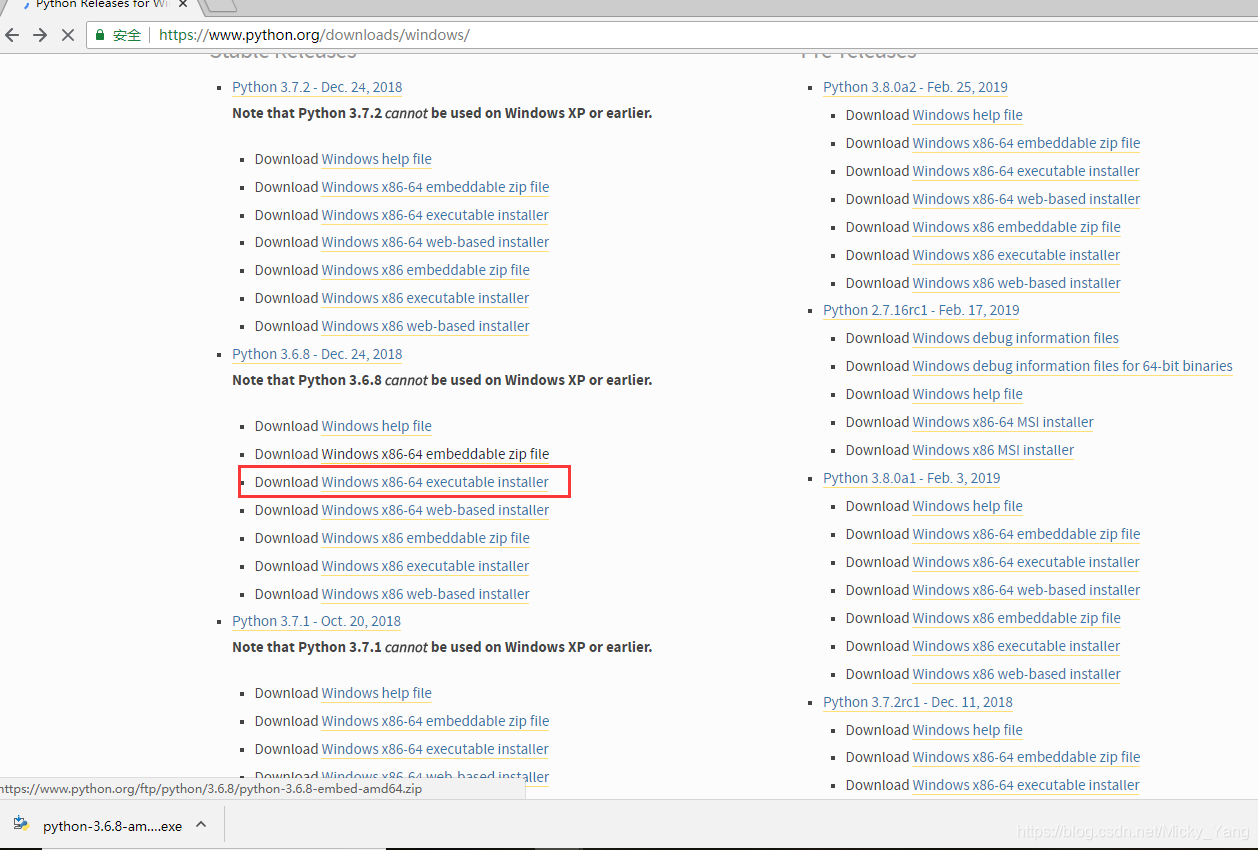
Task: Download Python 3.8.0a1 x86-64 executable installer
Action: tap(1026, 562)
